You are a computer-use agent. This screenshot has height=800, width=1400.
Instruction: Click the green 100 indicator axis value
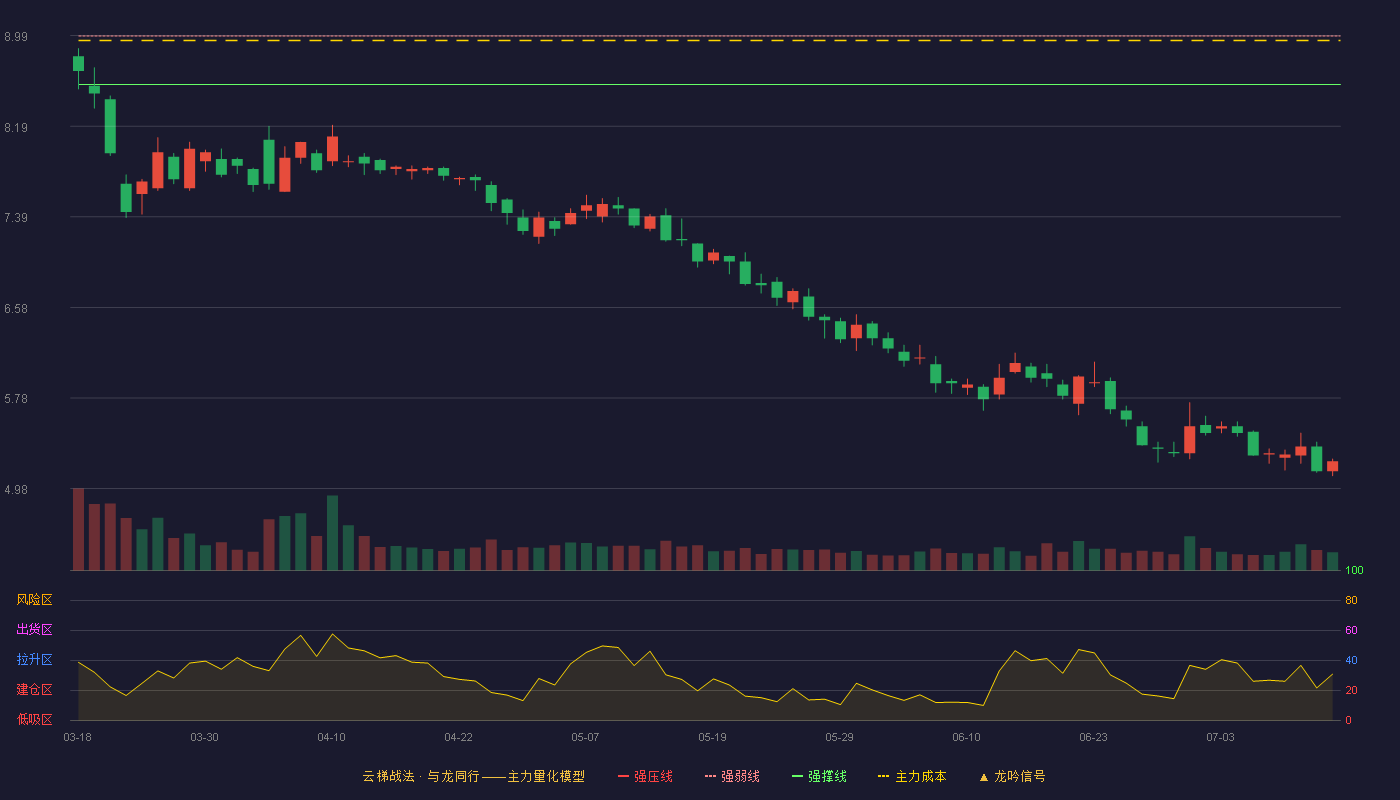click(1354, 570)
